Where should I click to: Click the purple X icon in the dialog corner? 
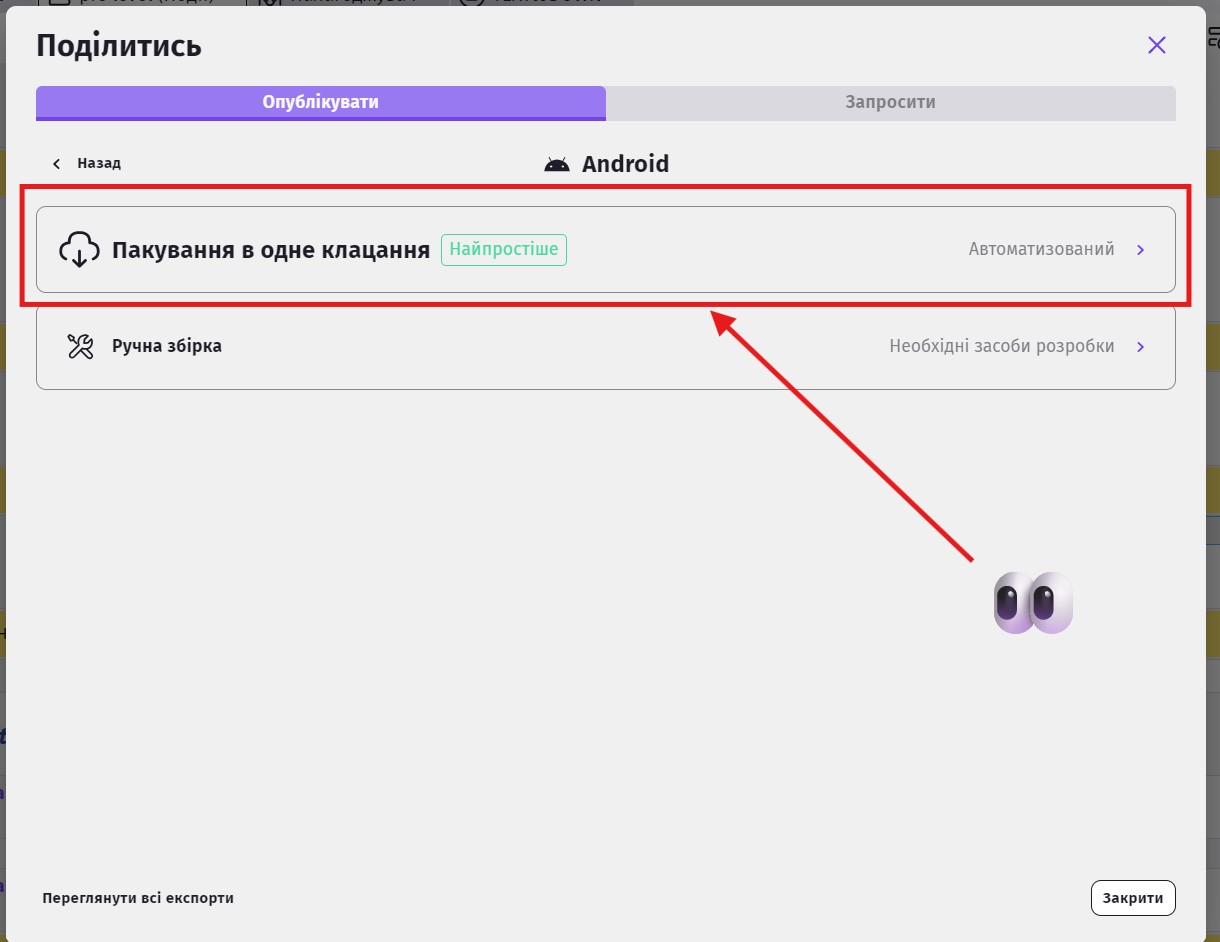coord(1157,45)
